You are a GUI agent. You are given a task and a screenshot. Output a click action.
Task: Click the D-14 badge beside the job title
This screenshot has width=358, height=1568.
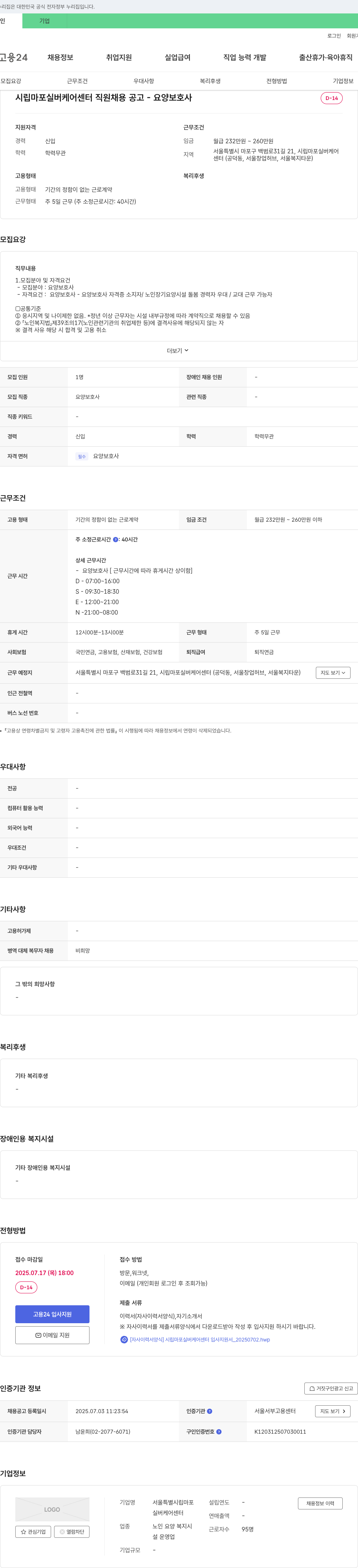(331, 98)
